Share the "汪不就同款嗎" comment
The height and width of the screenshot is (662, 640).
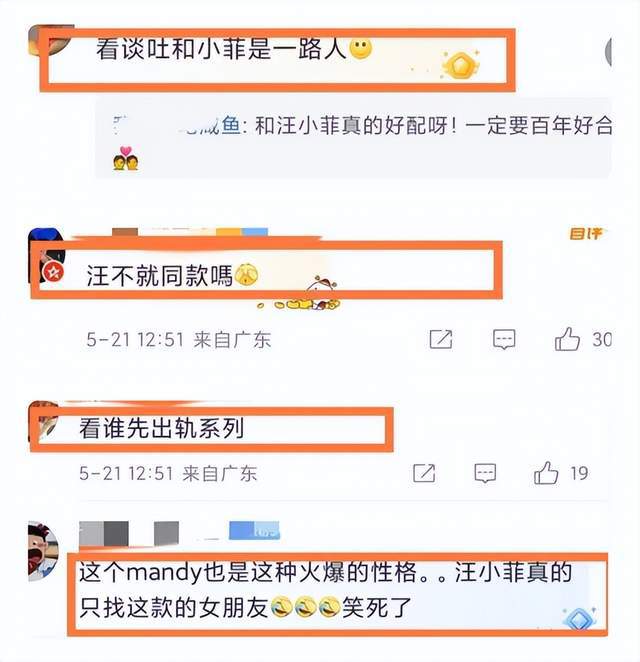point(441,339)
